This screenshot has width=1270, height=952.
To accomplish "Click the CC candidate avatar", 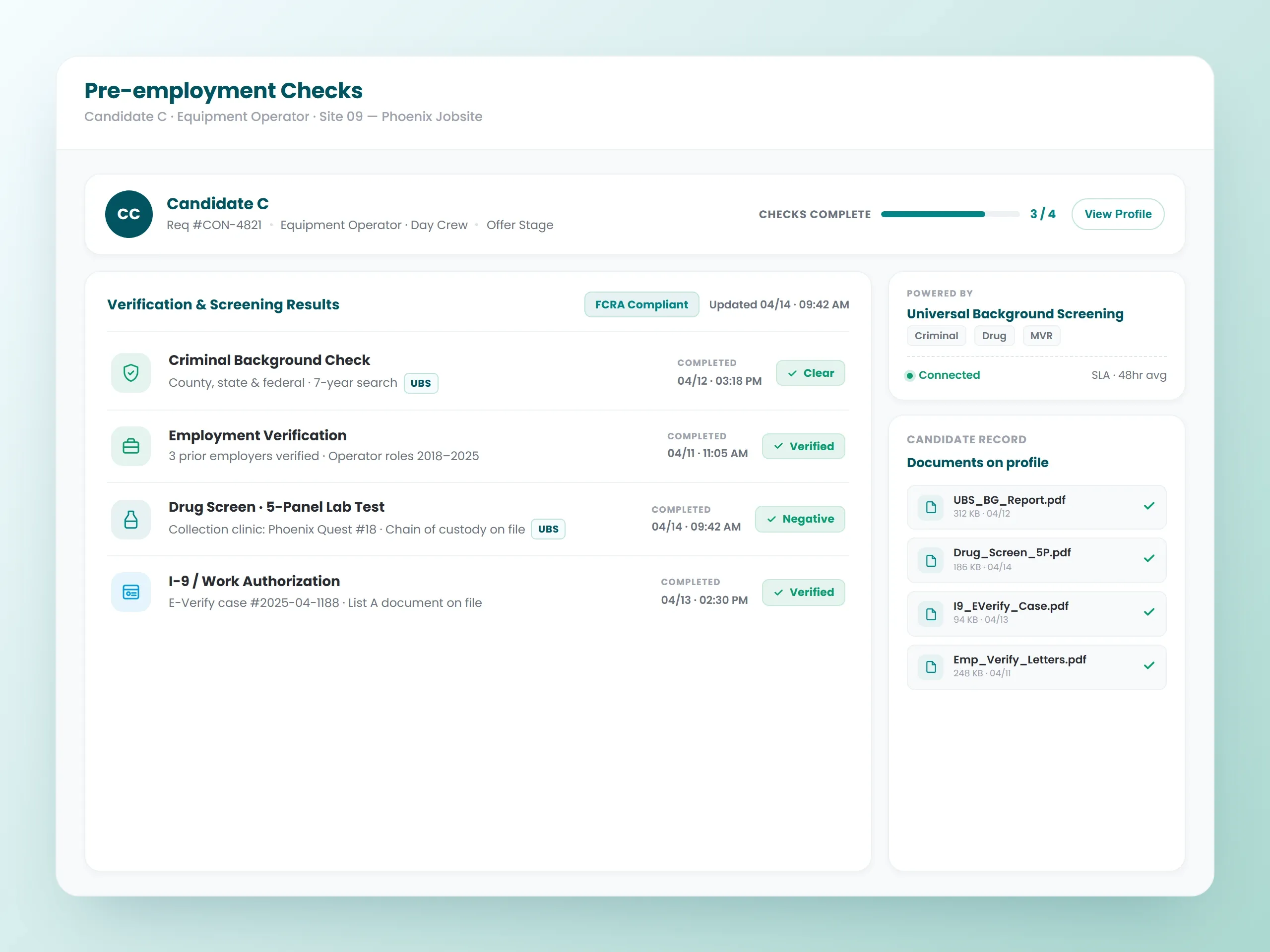I will click(129, 214).
